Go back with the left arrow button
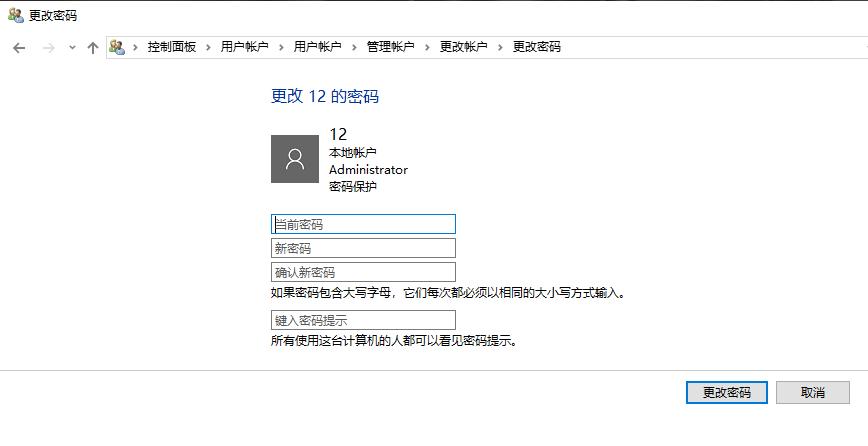The width and height of the screenshot is (868, 446). point(19,48)
